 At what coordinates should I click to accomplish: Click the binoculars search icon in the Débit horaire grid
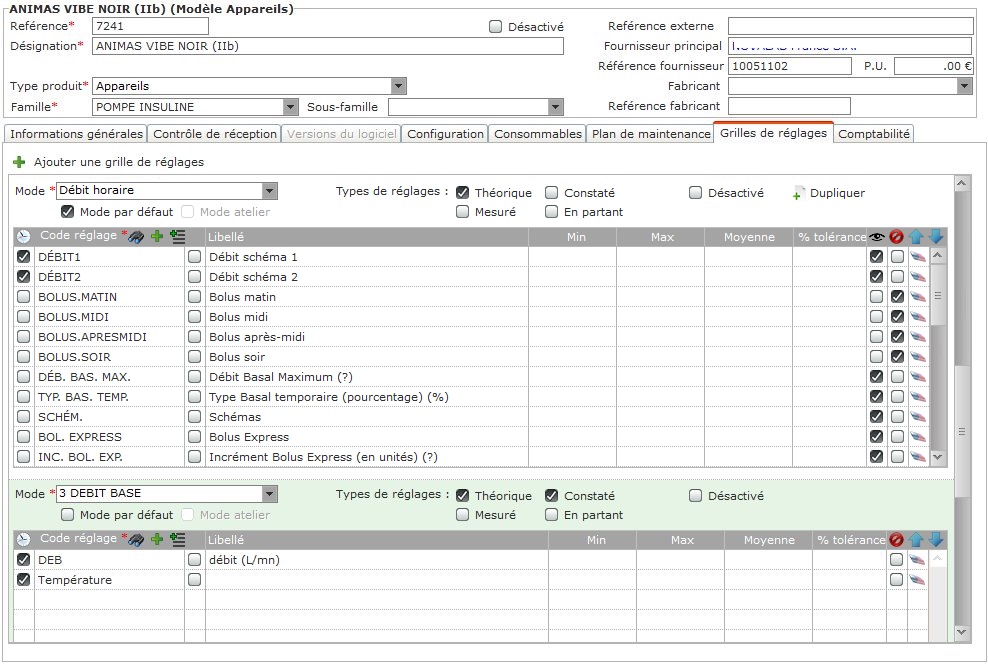pyautogui.click(x=136, y=237)
